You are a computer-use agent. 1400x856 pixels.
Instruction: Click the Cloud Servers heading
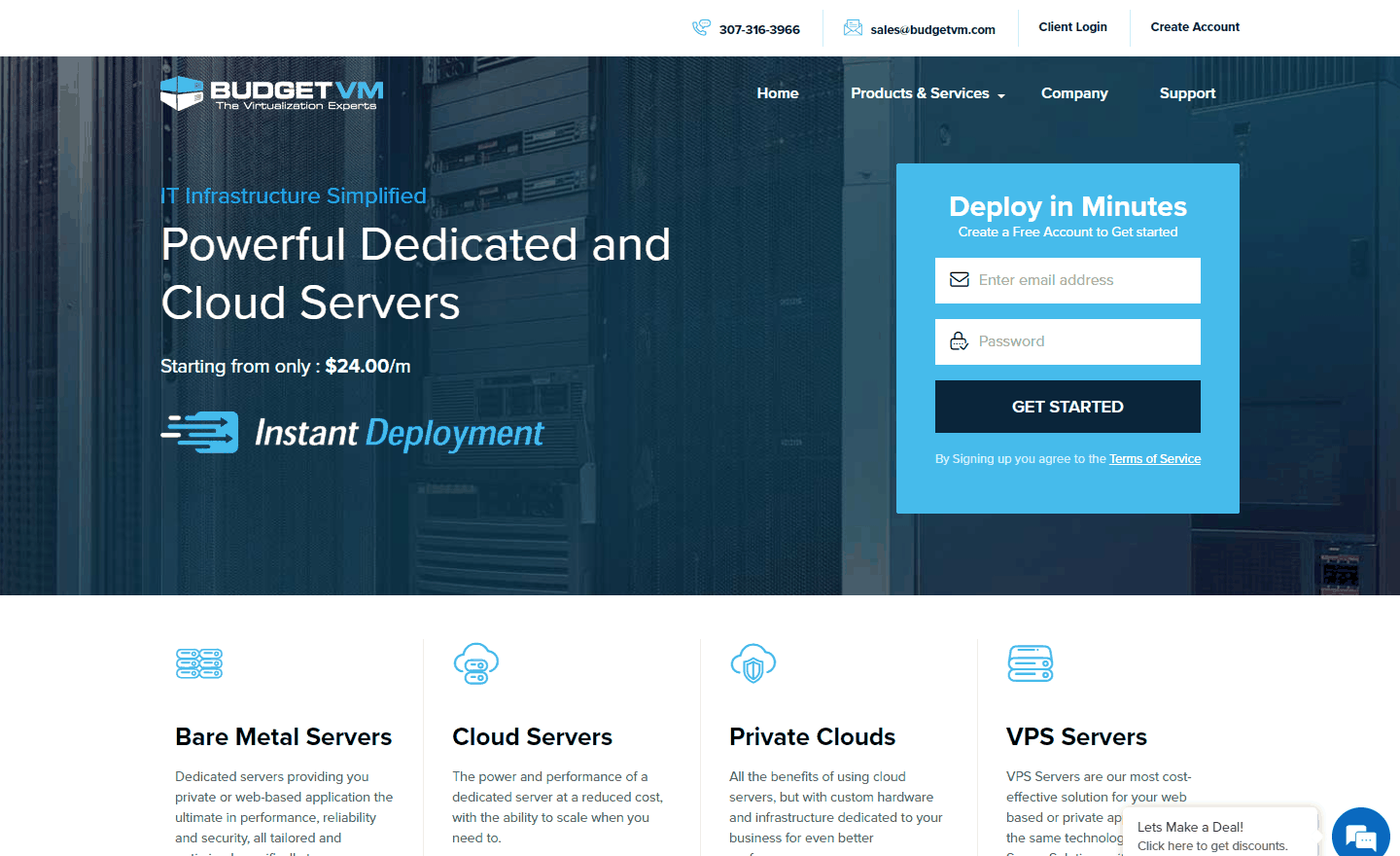coord(533,737)
